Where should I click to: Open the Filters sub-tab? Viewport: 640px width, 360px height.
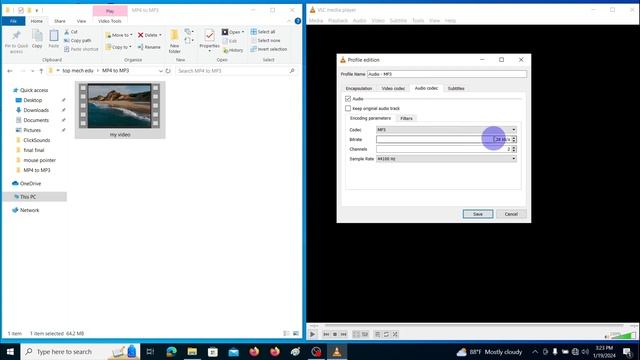click(406, 118)
